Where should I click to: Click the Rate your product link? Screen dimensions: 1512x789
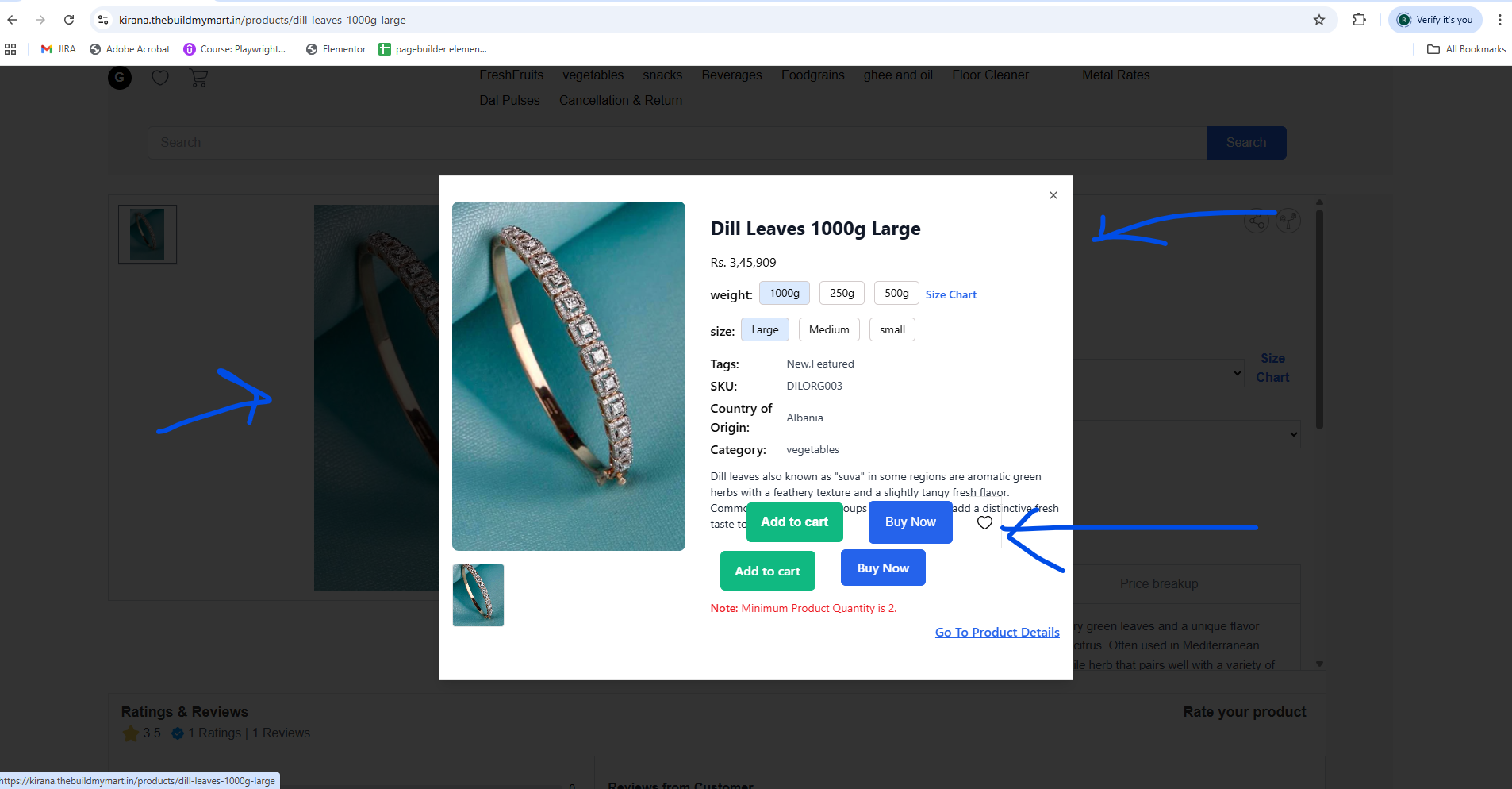pos(1245,712)
